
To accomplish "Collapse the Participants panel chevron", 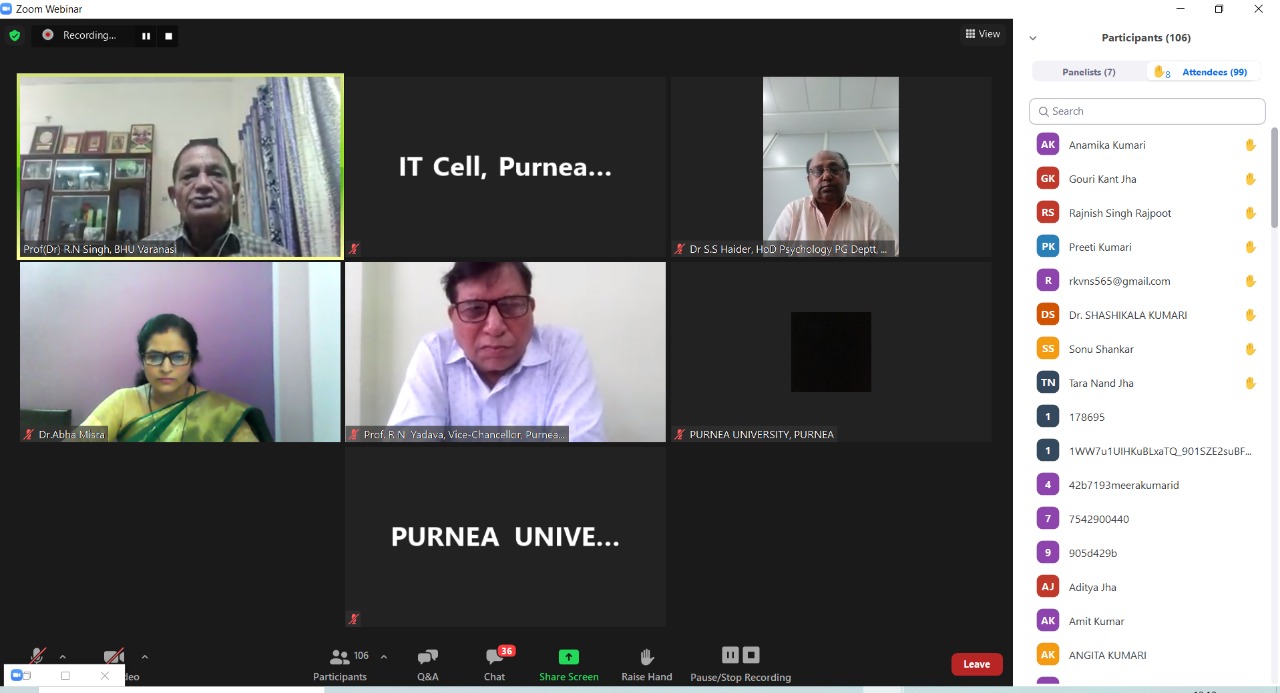I will [1033, 38].
